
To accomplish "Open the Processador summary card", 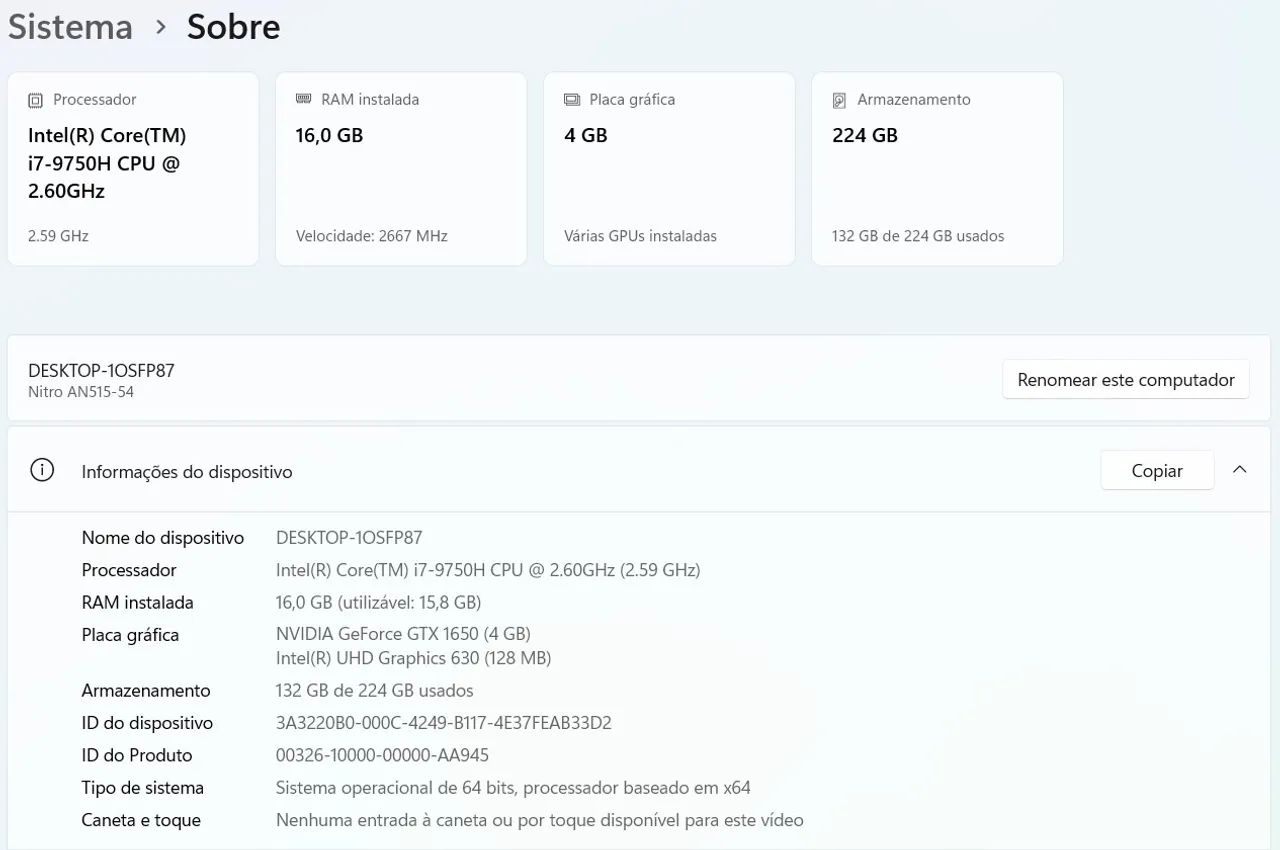I will 133,169.
